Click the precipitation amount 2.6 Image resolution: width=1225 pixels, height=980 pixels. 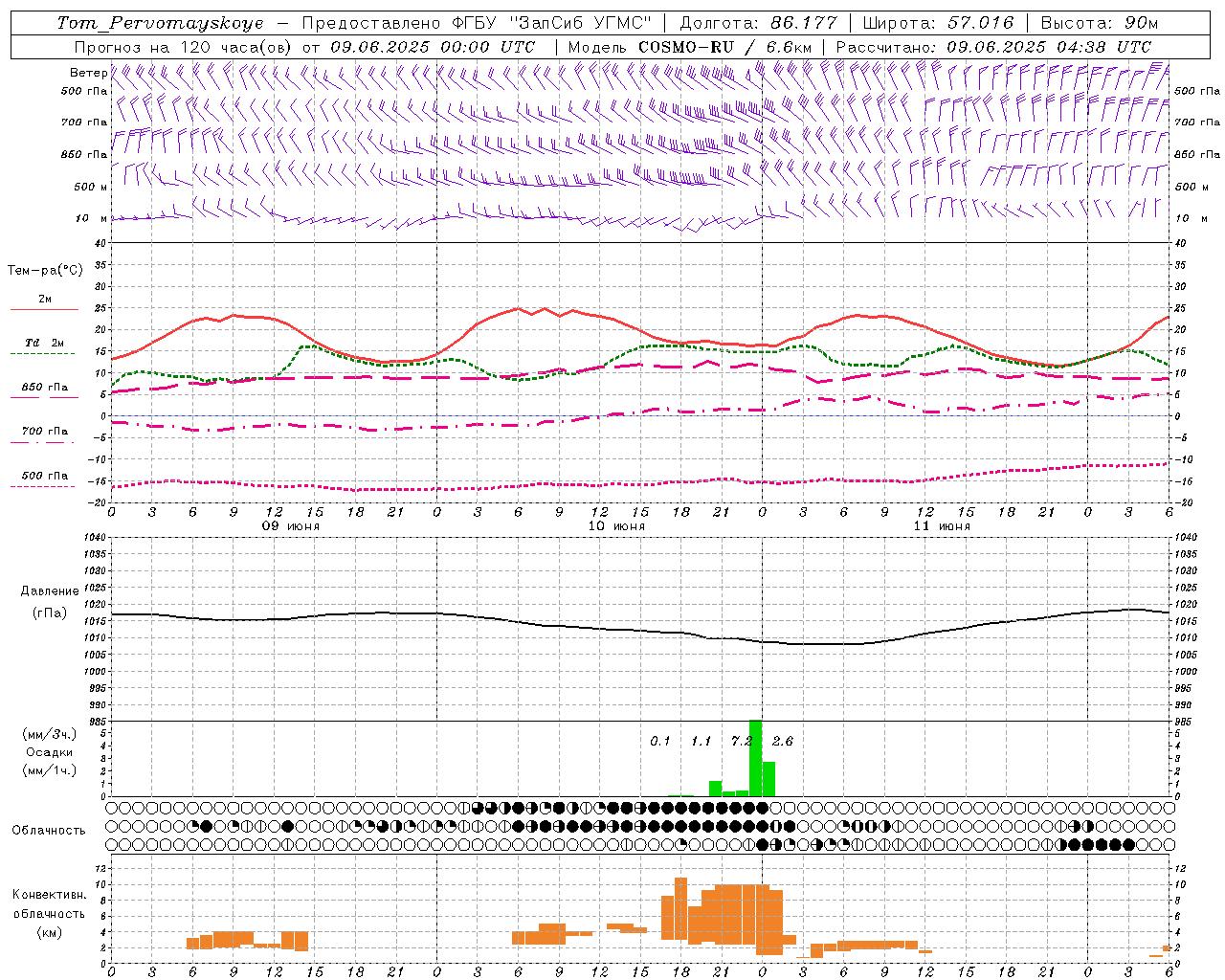pyautogui.click(x=782, y=741)
